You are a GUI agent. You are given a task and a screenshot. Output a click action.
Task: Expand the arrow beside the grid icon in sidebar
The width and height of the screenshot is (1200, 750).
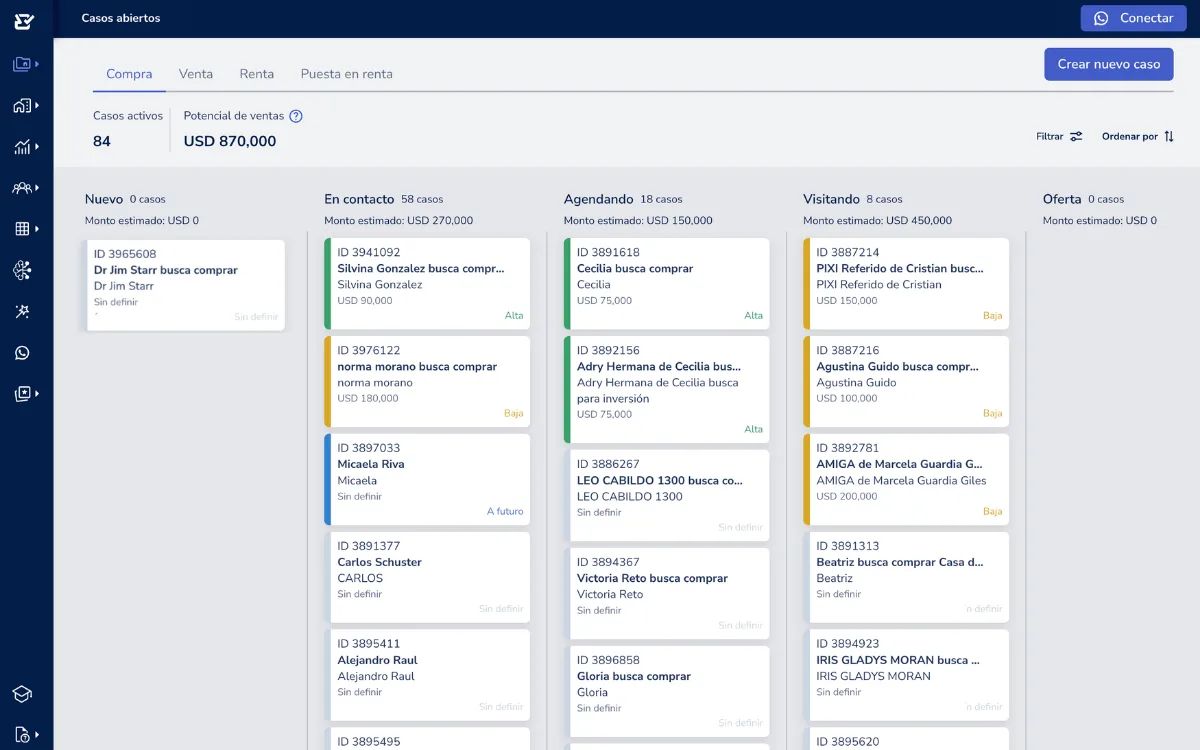tap(37, 229)
